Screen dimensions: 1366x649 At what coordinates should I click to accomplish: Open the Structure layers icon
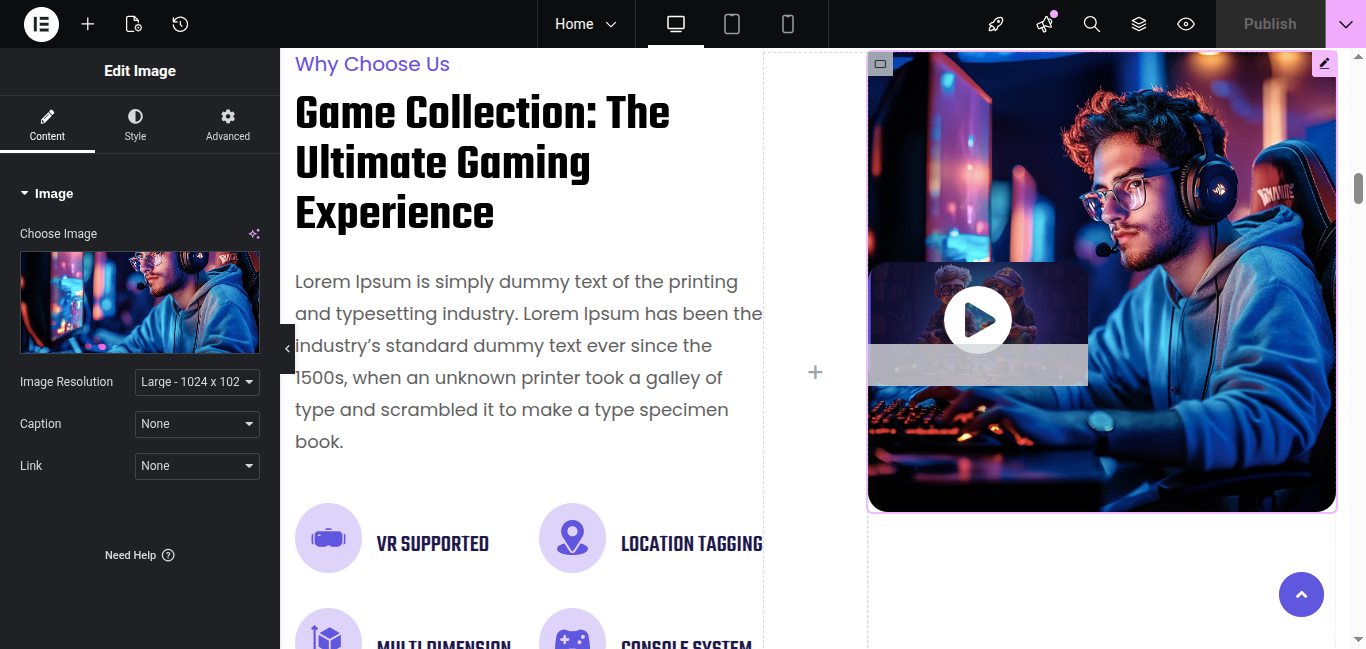coord(1139,24)
